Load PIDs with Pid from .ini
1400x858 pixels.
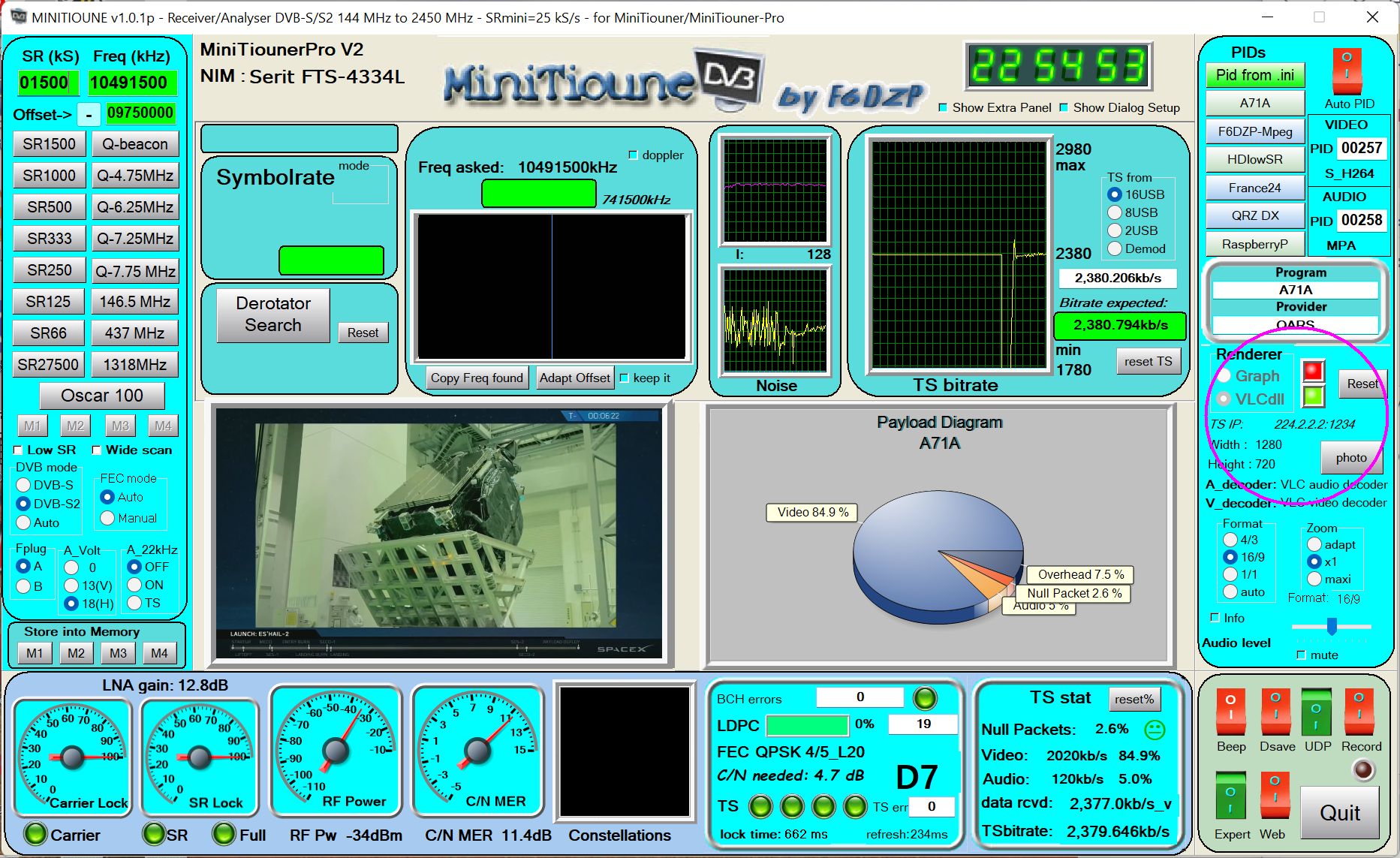tap(1255, 75)
